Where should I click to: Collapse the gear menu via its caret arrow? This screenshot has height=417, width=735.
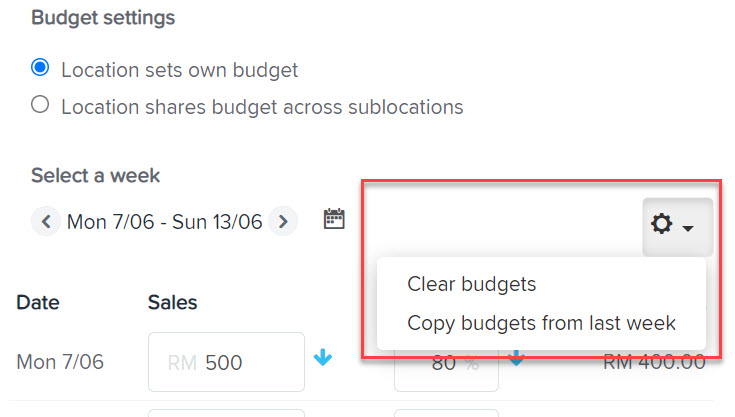[688, 228]
